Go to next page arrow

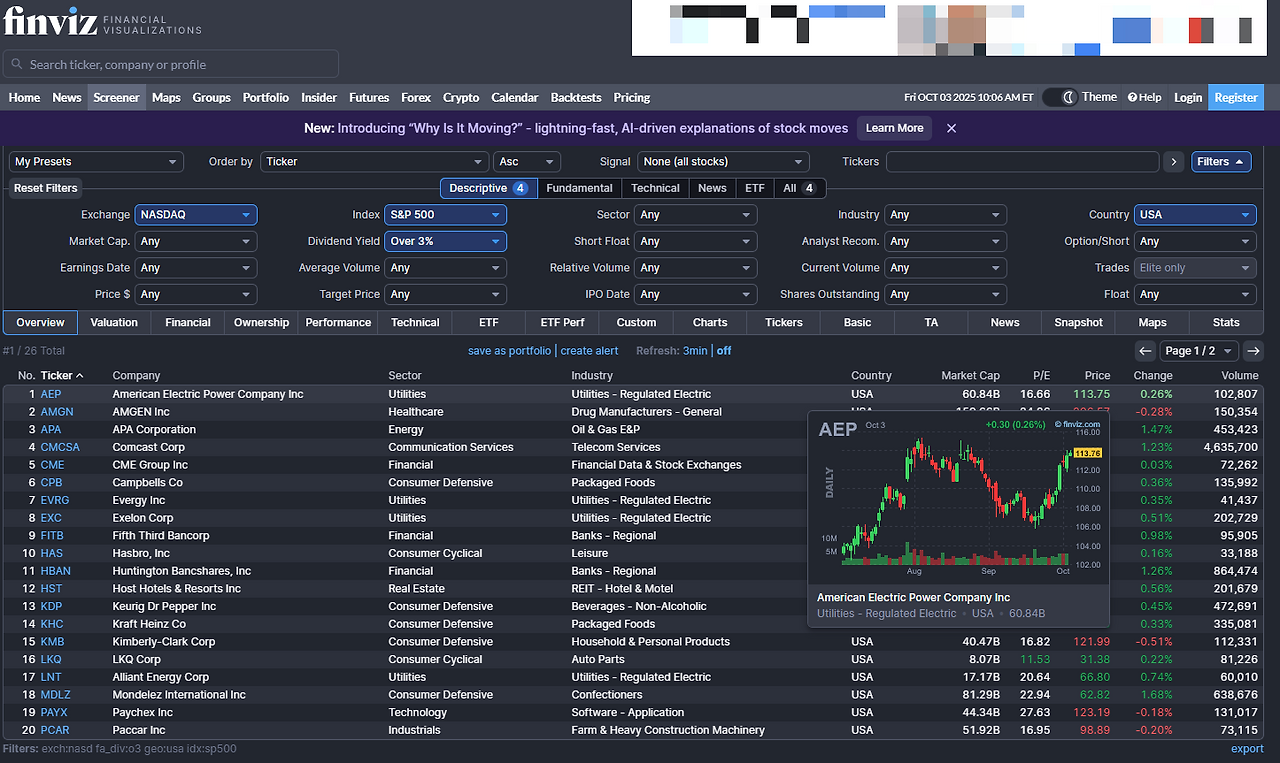coord(1253,350)
